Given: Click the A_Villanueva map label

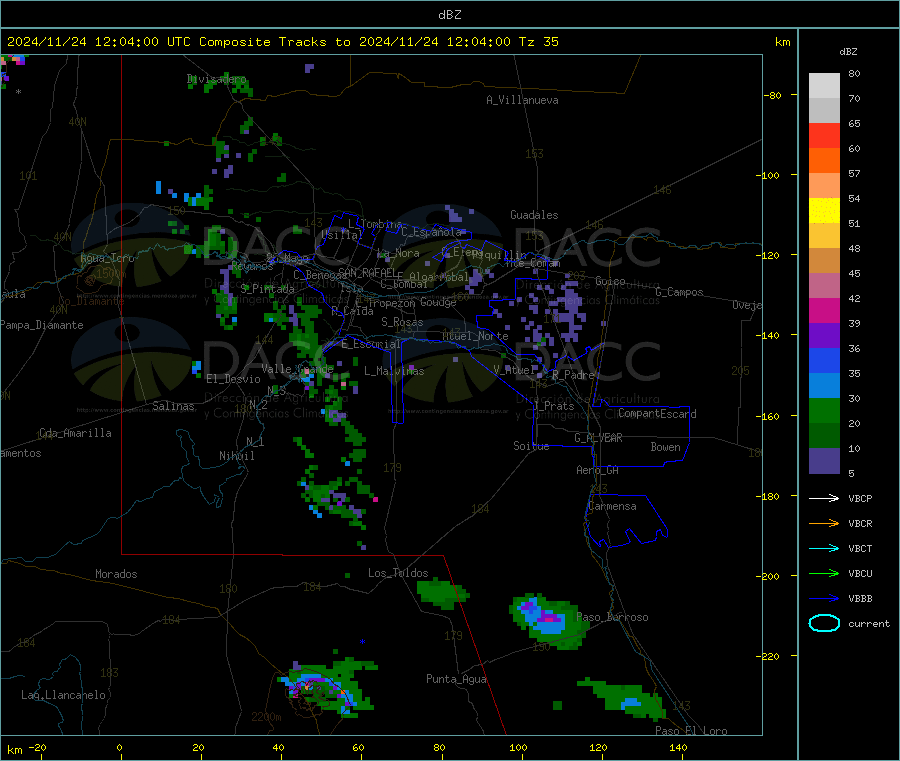Looking at the screenshot, I should click(522, 100).
